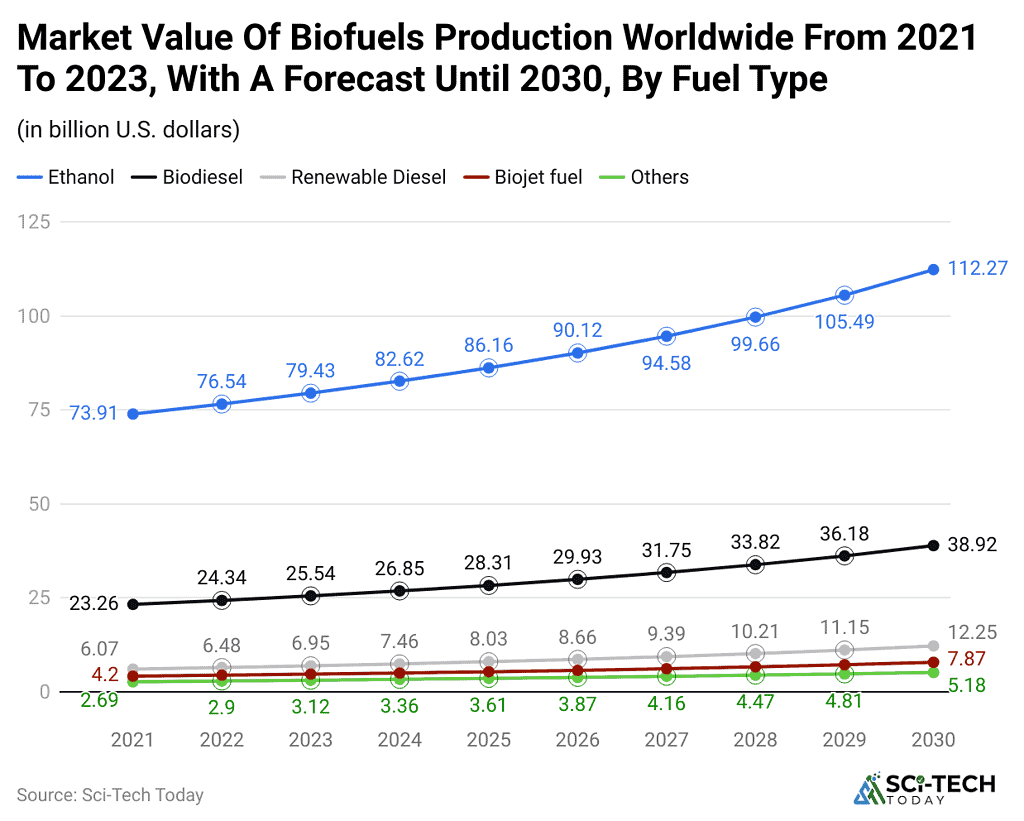Click the Biodiesel value label 26.85
Image resolution: width=1024 pixels, height=821 pixels.
[x=400, y=568]
